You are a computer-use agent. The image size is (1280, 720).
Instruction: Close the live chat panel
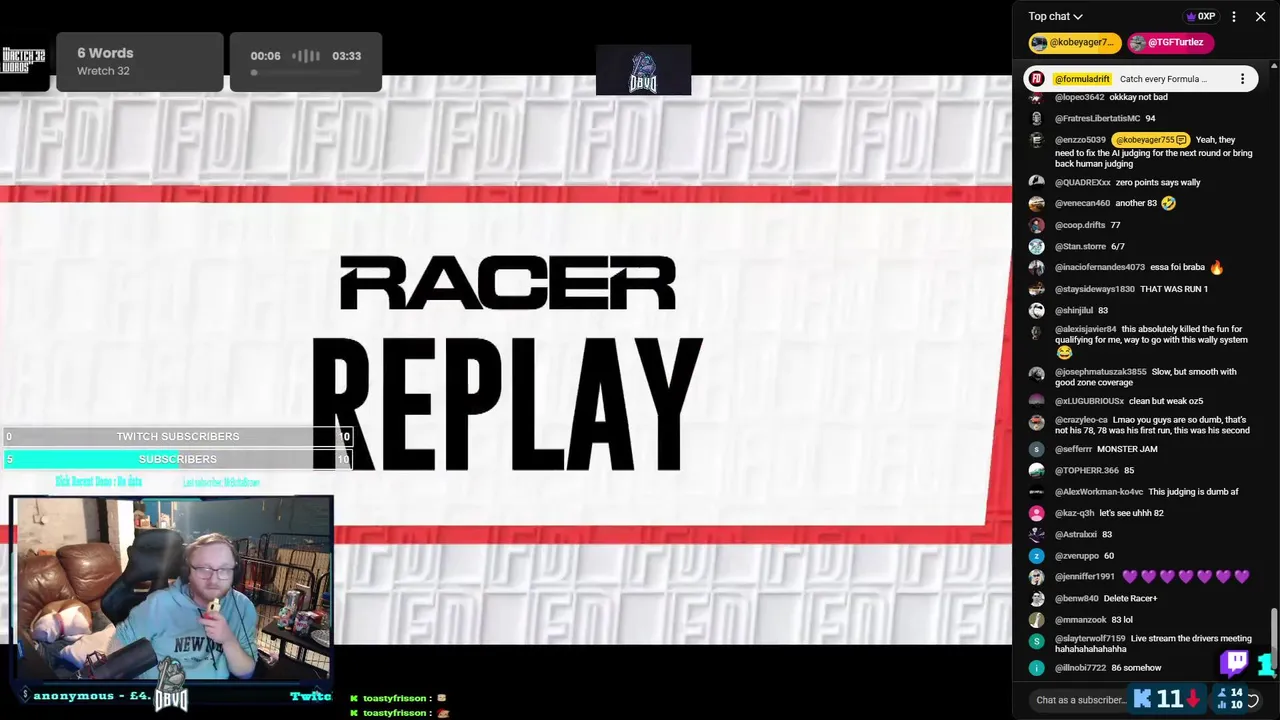point(1260,16)
